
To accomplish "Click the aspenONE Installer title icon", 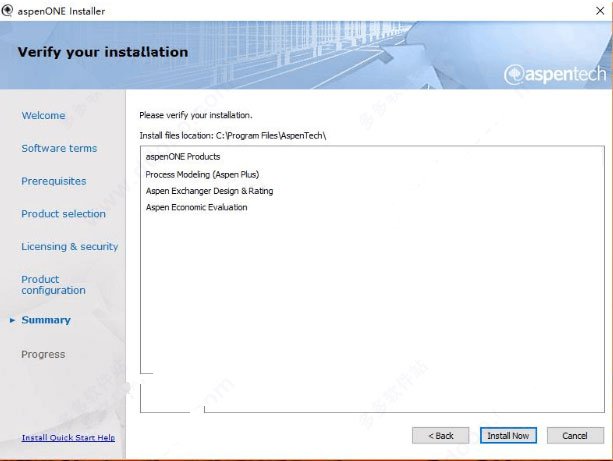I will coord(7,11).
